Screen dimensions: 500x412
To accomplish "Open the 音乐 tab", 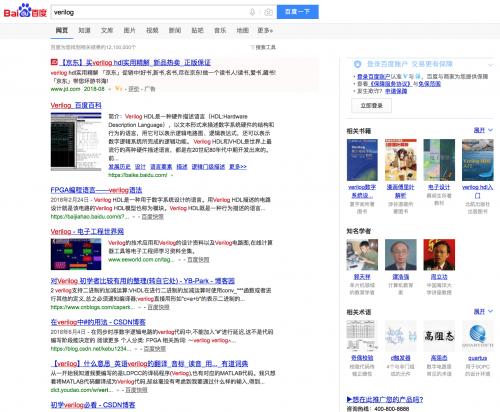I will pyautogui.click(x=220, y=30).
